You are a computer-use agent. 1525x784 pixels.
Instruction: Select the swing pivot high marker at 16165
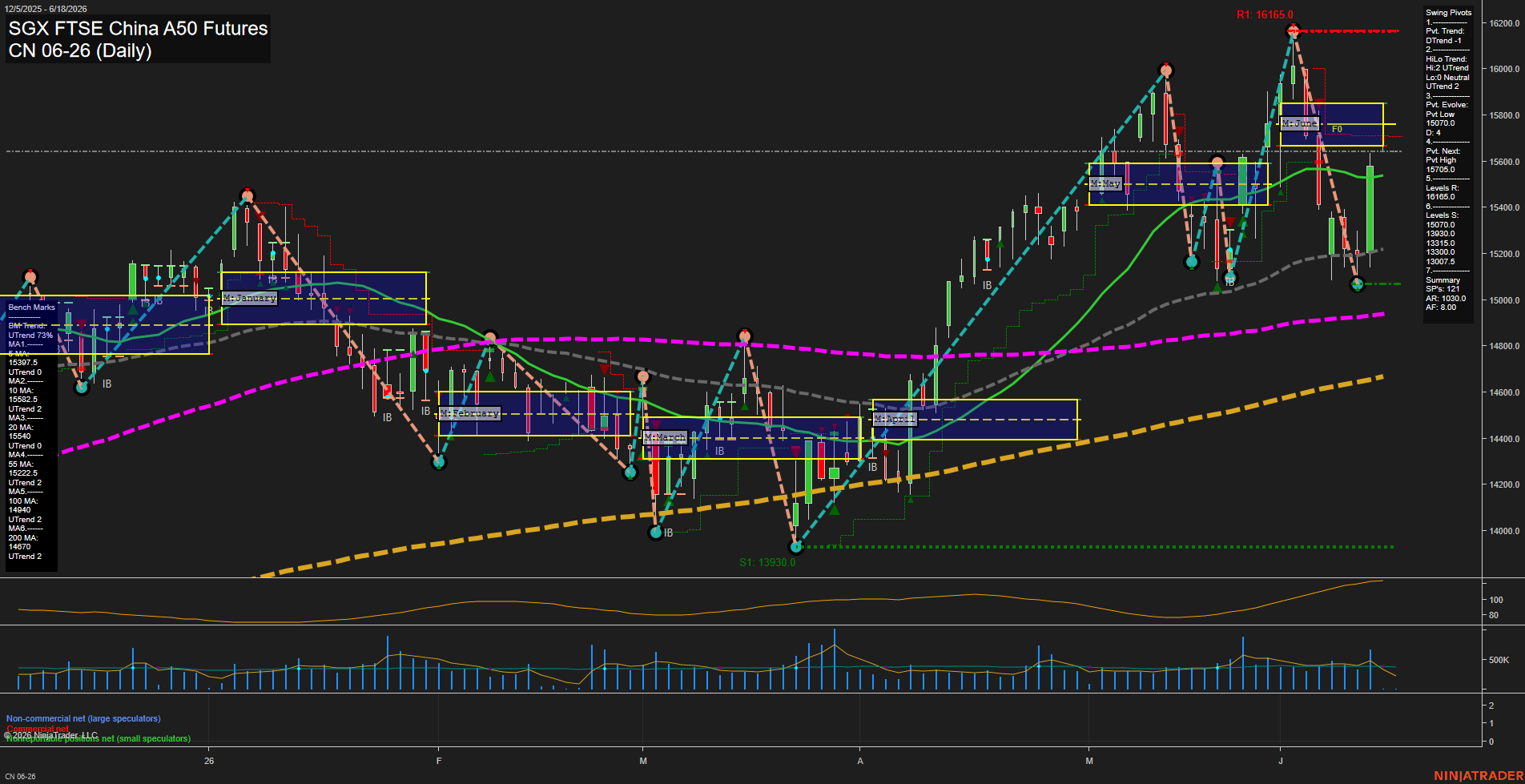click(1292, 31)
